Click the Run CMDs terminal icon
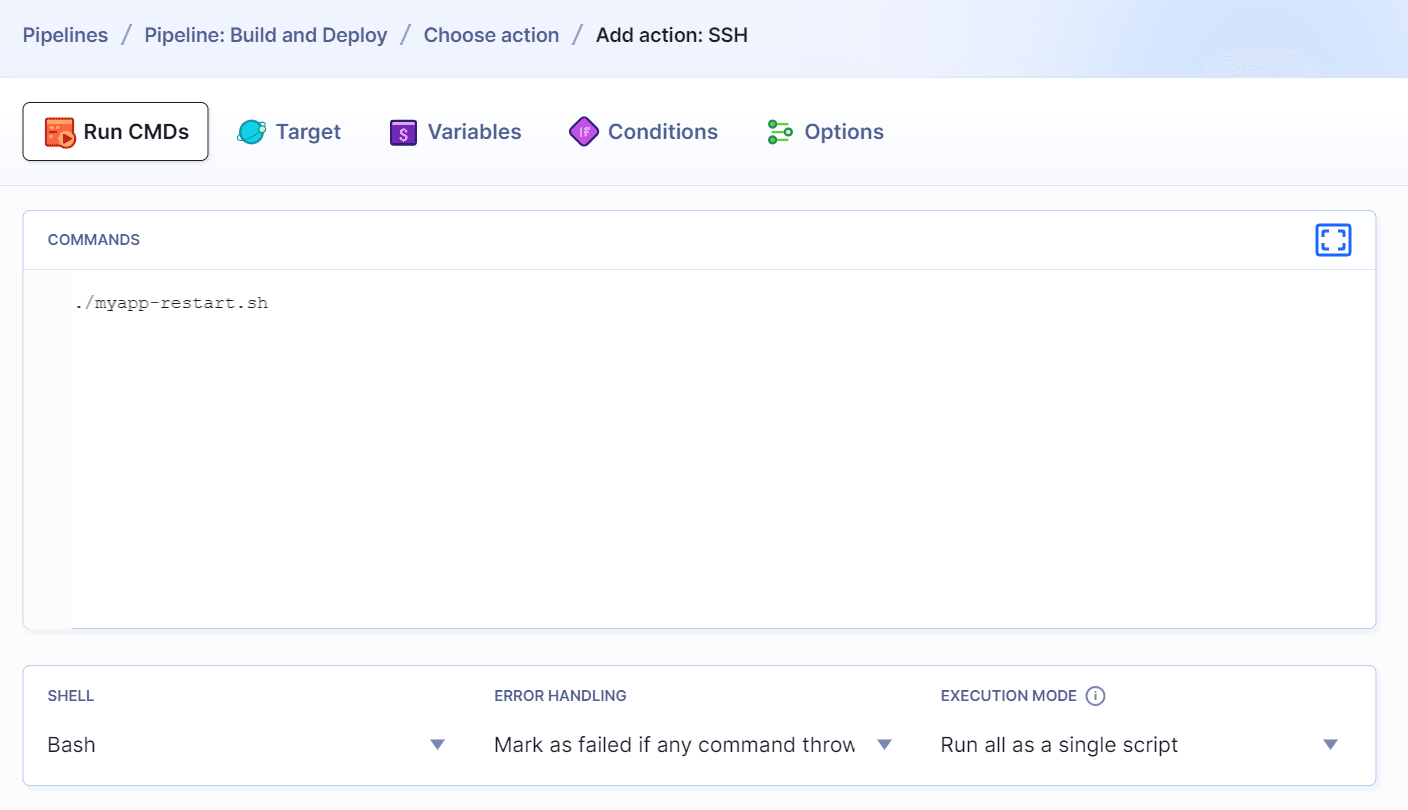The height and width of the screenshot is (810, 1408). 59,131
